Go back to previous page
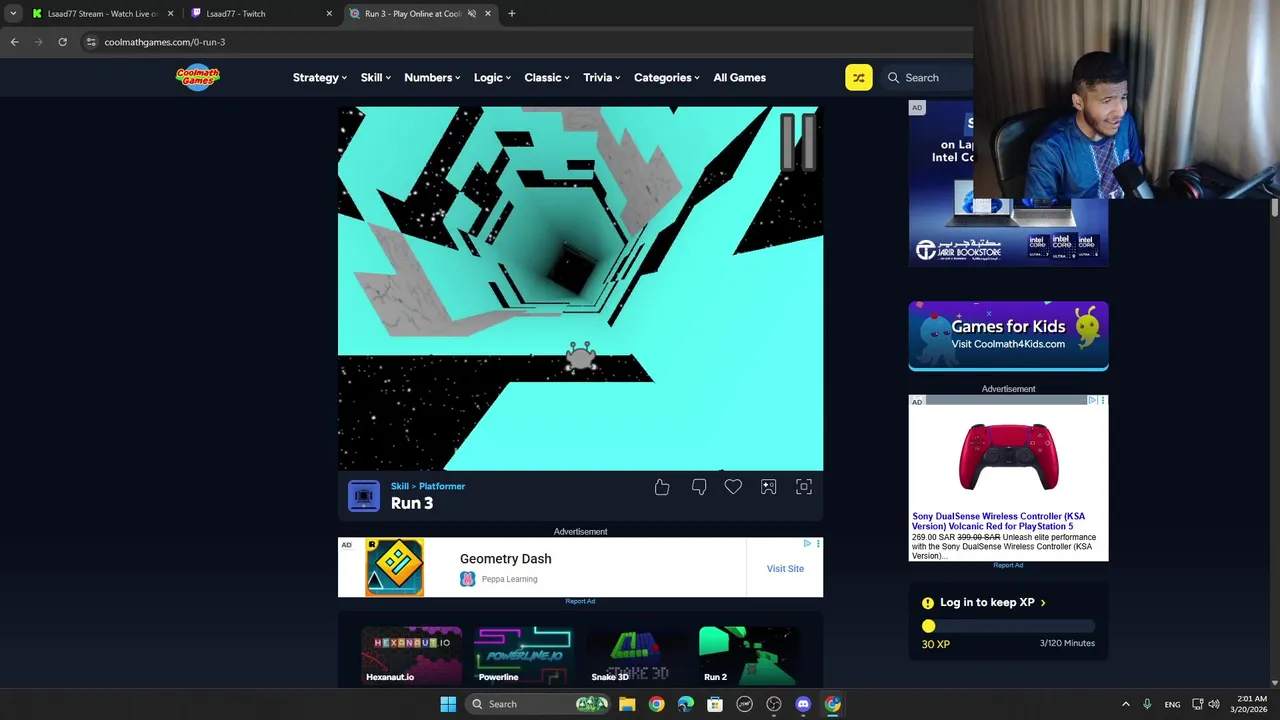This screenshot has height=720, width=1280. pyautogui.click(x=14, y=42)
